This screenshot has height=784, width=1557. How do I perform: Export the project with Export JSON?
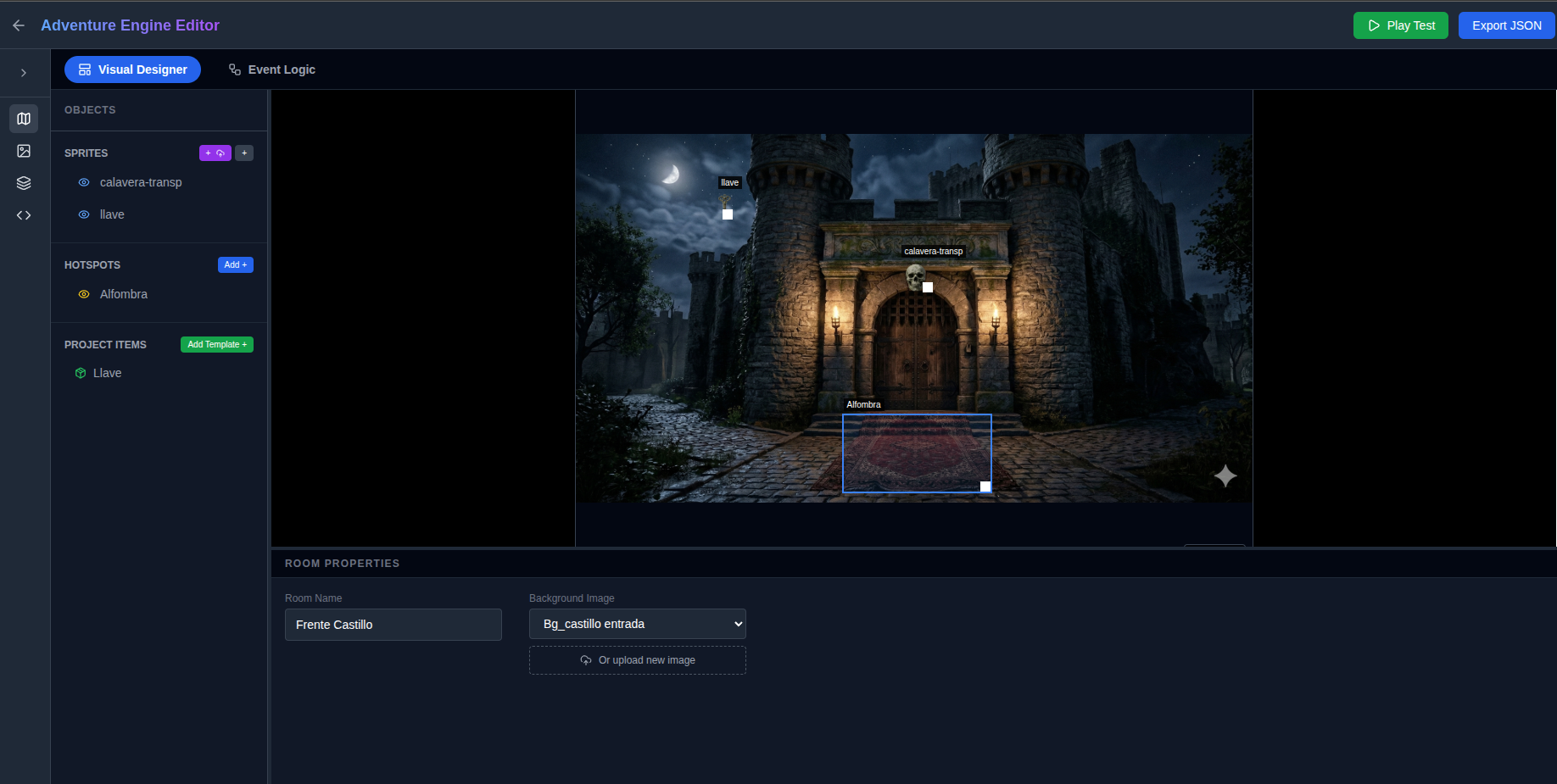pyautogui.click(x=1506, y=25)
